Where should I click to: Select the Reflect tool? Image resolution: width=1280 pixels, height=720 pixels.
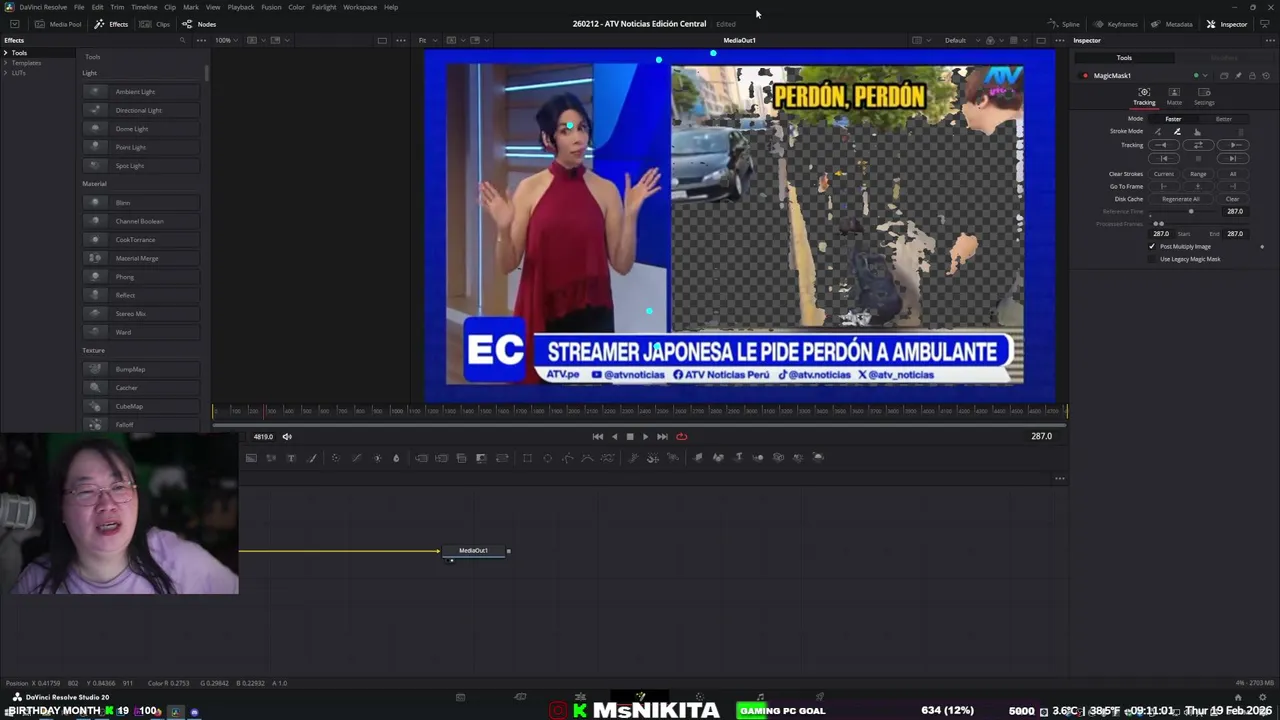(141, 295)
